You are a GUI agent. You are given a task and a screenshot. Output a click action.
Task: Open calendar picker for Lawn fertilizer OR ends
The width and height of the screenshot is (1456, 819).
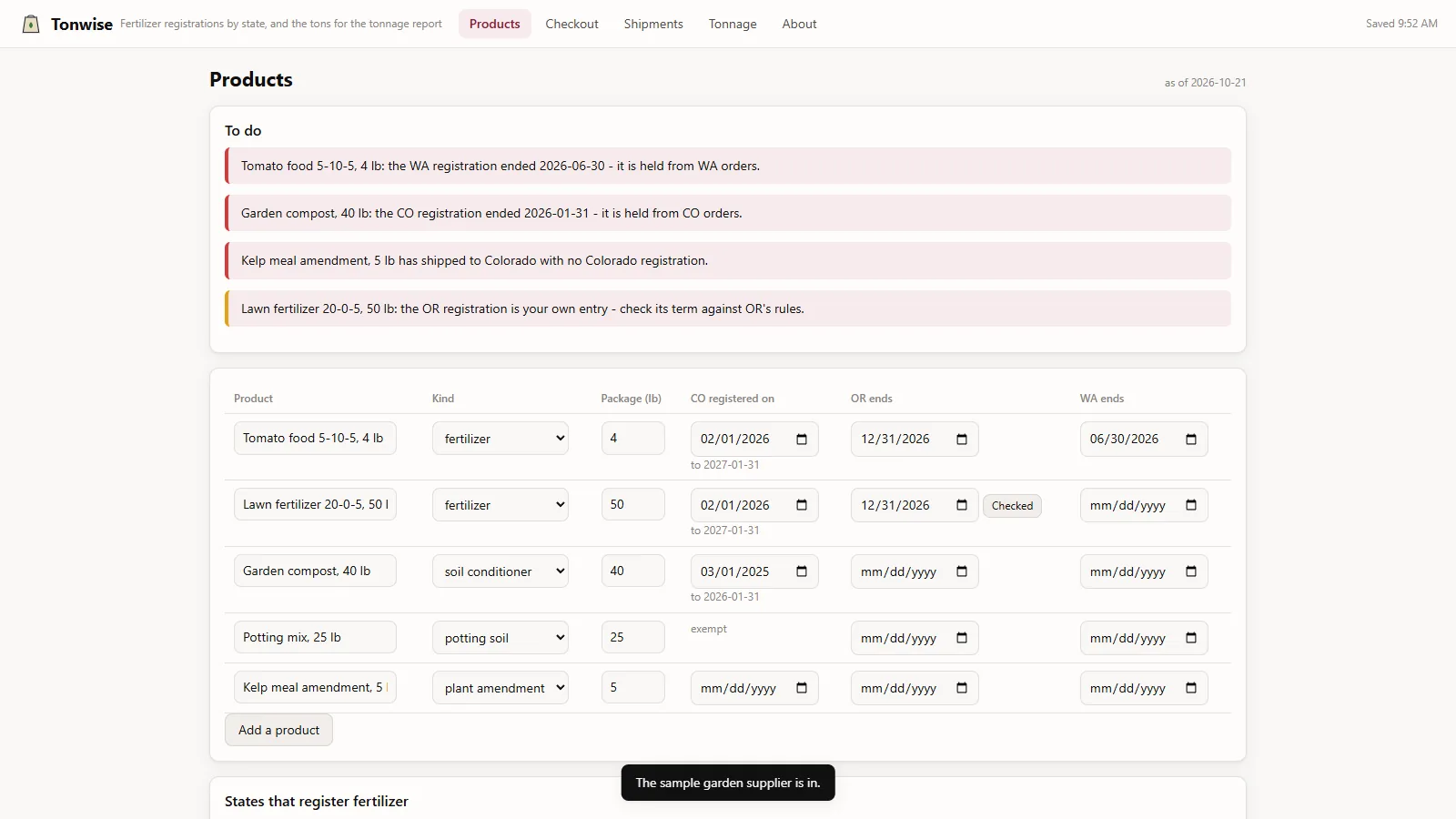[x=962, y=505]
